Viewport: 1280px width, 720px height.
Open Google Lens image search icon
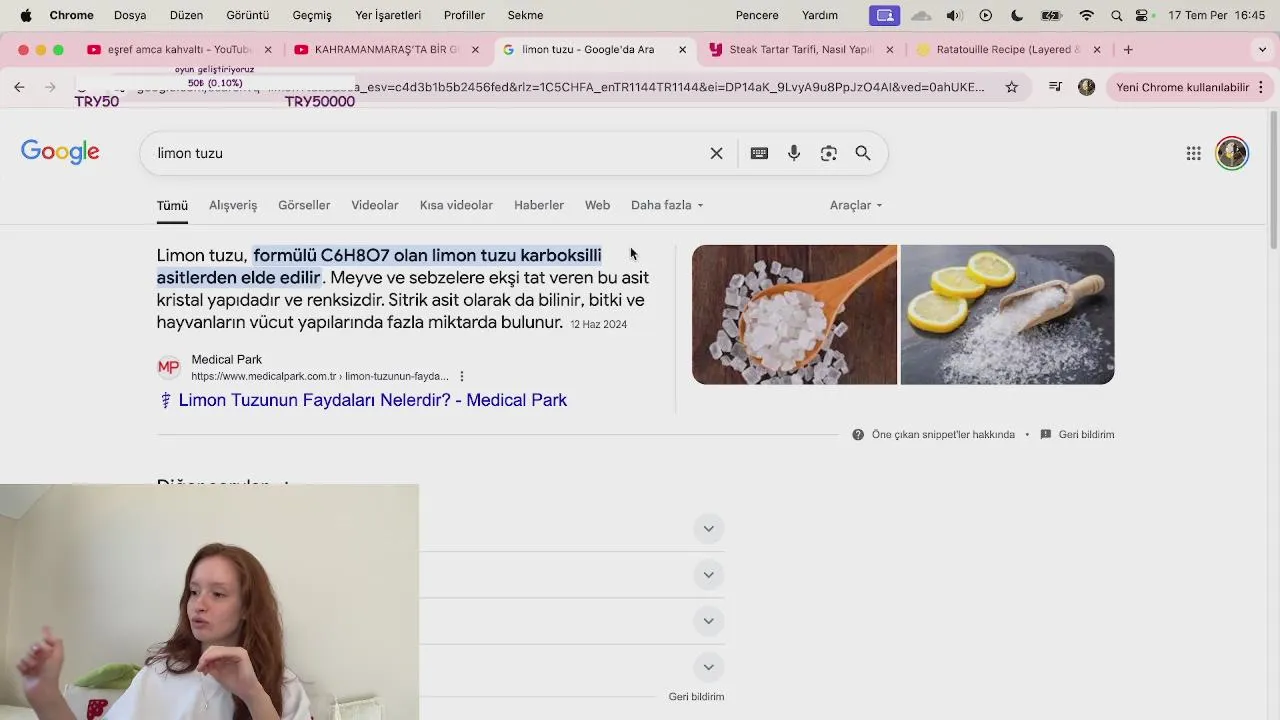[x=828, y=153]
